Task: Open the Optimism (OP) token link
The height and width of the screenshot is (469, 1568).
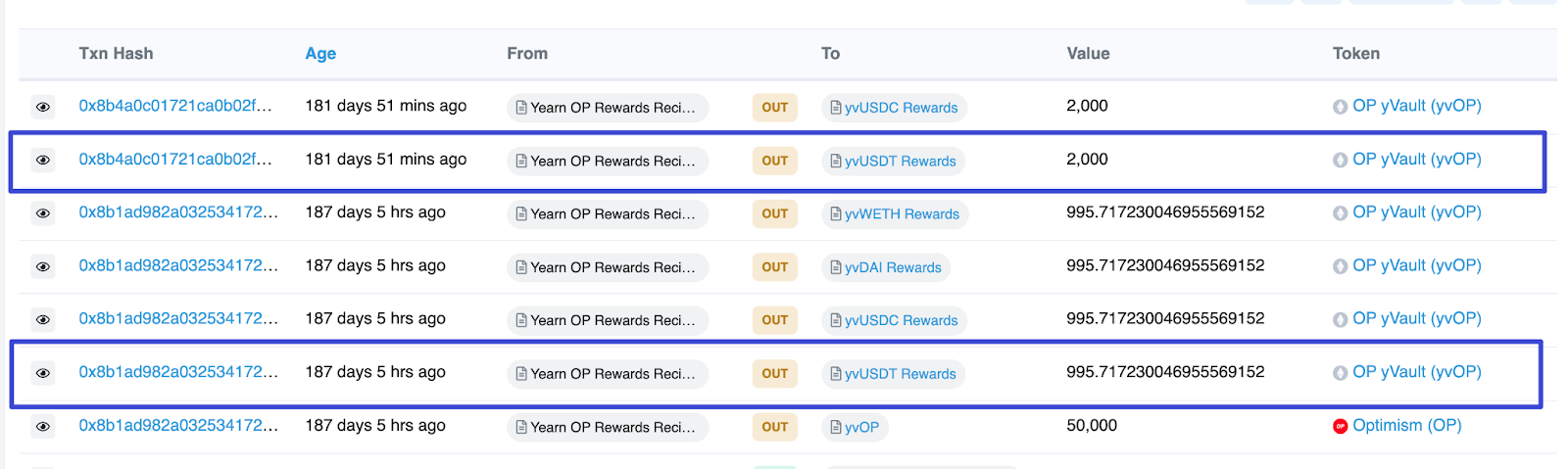Action: [x=1406, y=425]
